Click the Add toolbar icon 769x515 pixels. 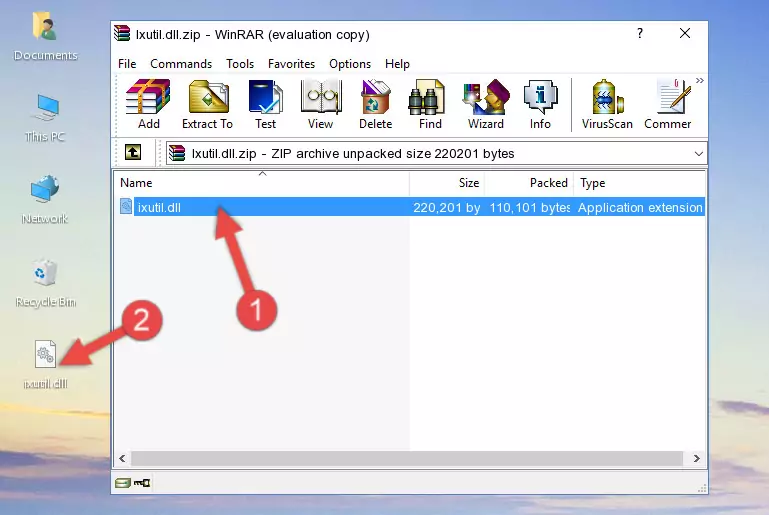(148, 104)
